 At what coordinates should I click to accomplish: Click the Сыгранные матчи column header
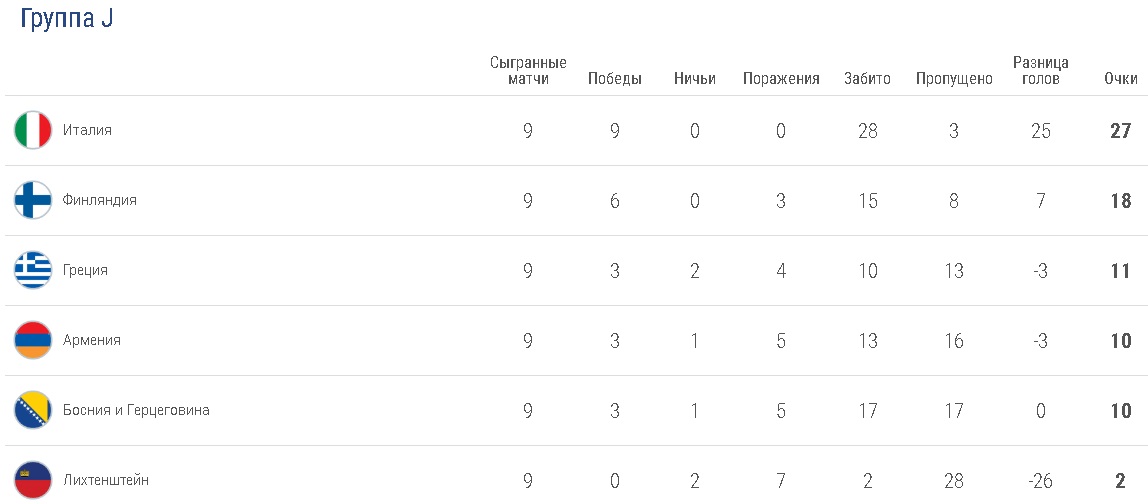click(x=528, y=70)
